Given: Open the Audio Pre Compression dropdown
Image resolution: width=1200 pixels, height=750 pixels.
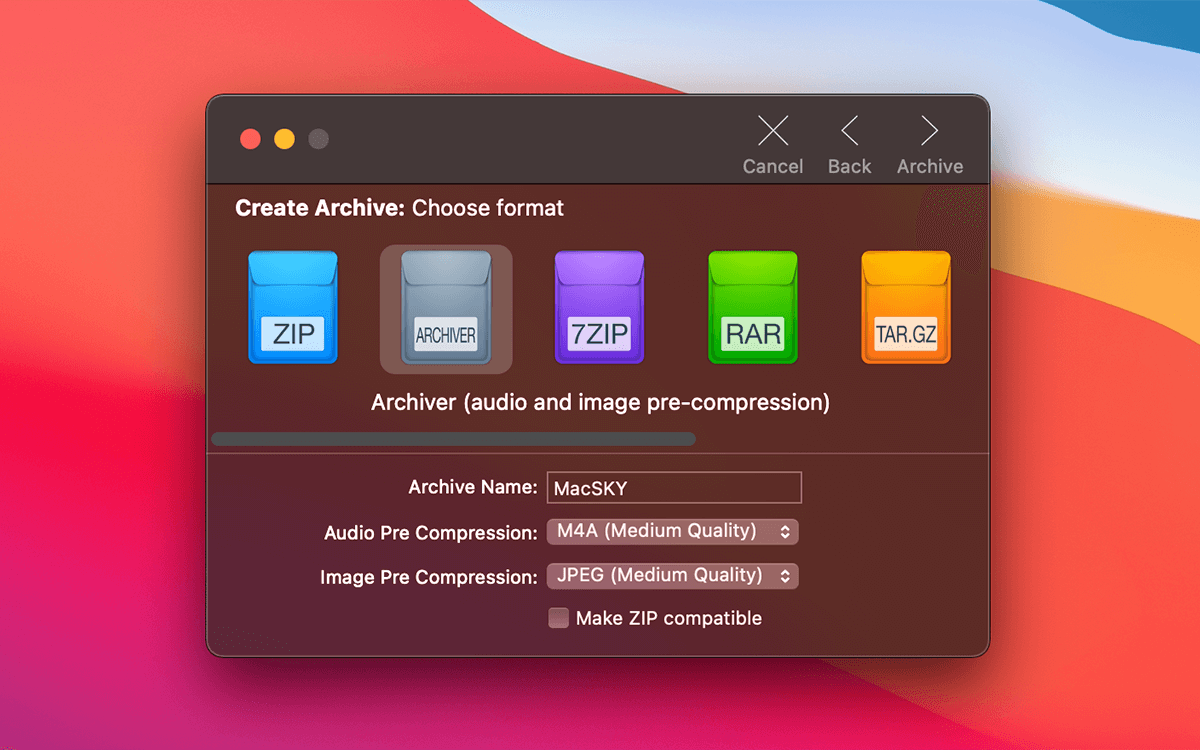Looking at the screenshot, I should coord(672,531).
